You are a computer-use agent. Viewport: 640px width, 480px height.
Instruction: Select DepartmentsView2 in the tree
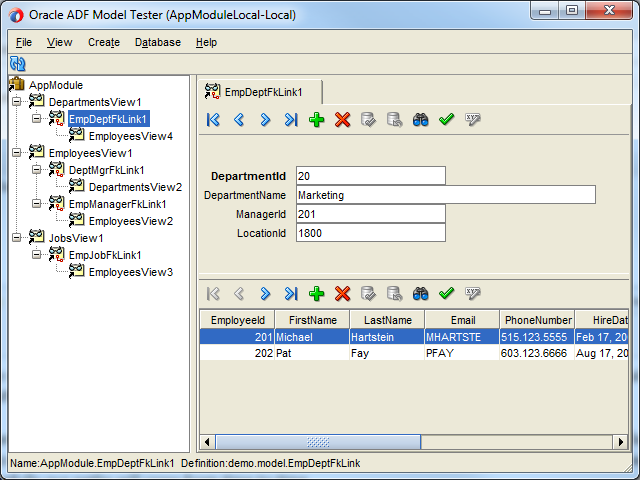click(135, 187)
